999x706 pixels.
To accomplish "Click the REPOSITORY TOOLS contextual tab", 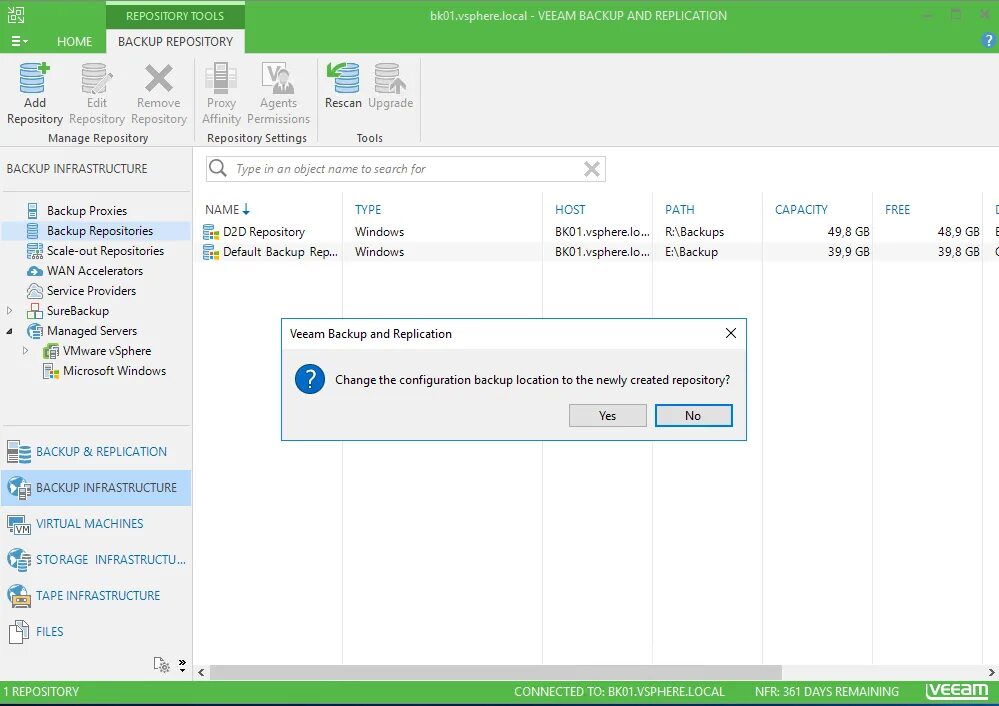I will (175, 16).
